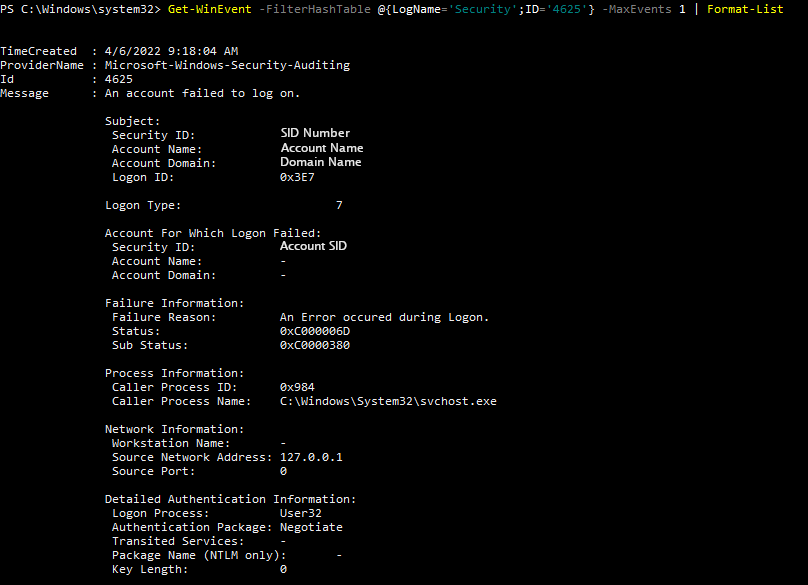Click the Logon Type value 7

[339, 205]
